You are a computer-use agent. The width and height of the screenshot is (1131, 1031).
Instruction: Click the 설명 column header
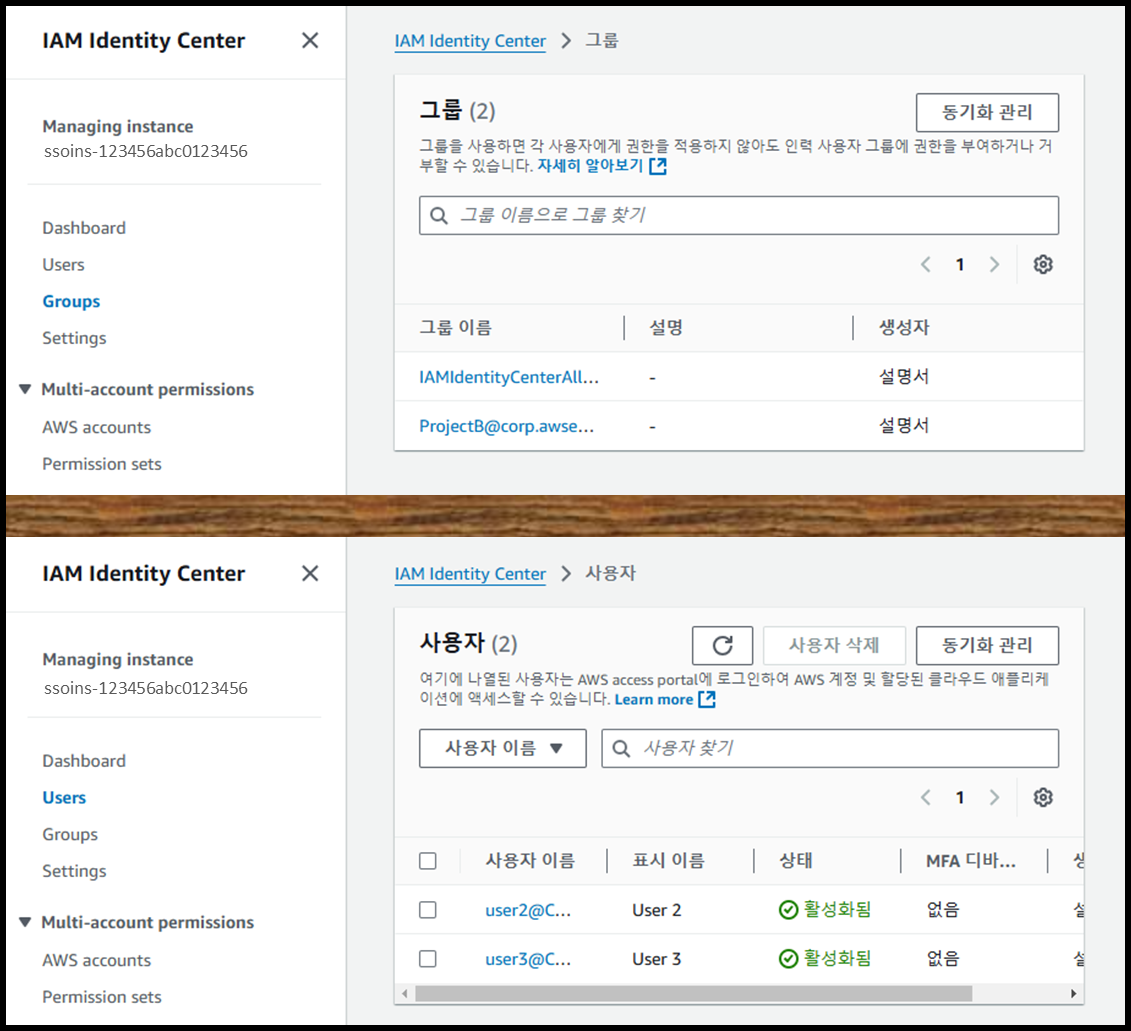(x=666, y=328)
